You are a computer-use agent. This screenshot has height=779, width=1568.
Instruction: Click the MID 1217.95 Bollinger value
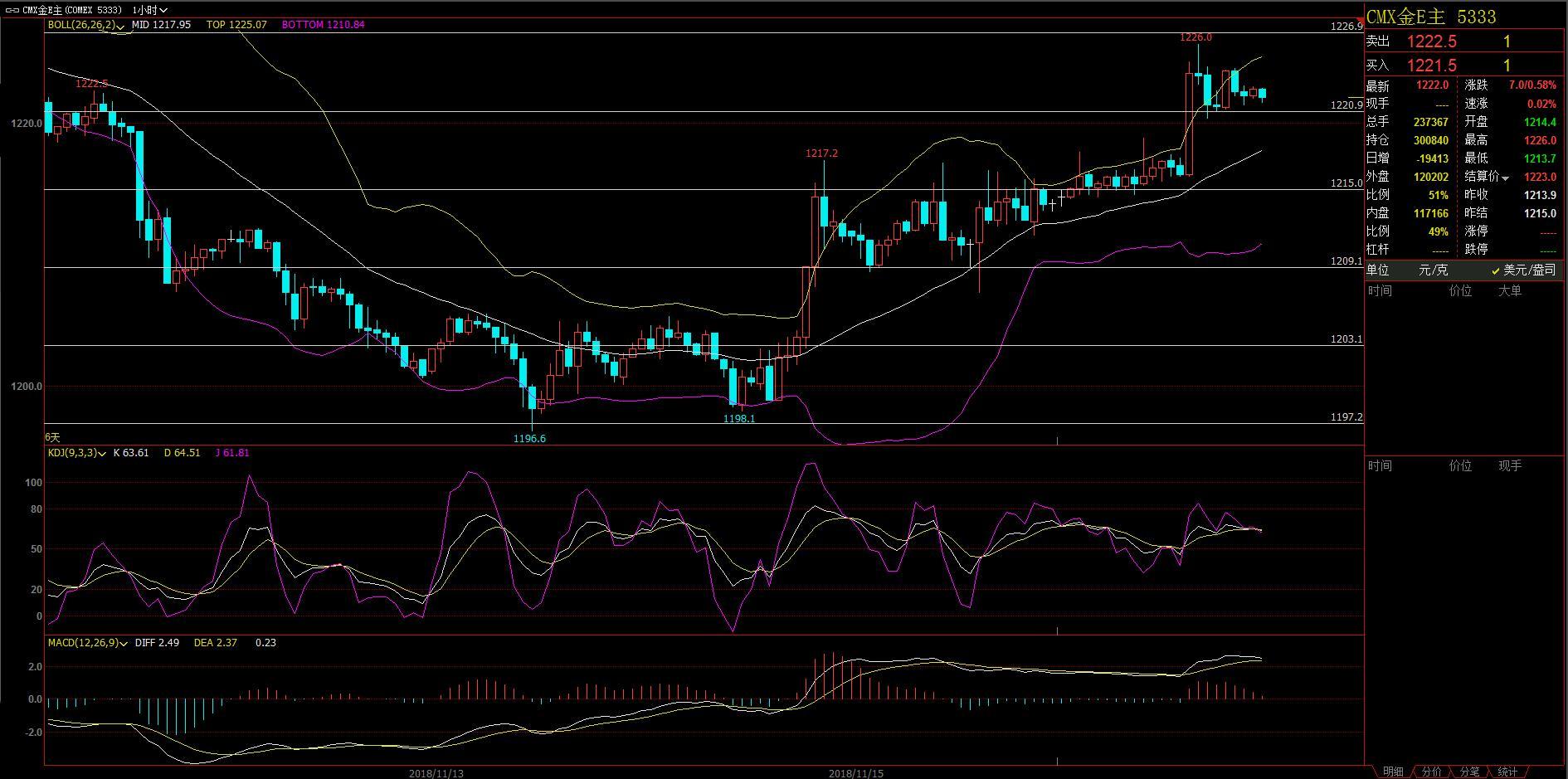[161, 25]
